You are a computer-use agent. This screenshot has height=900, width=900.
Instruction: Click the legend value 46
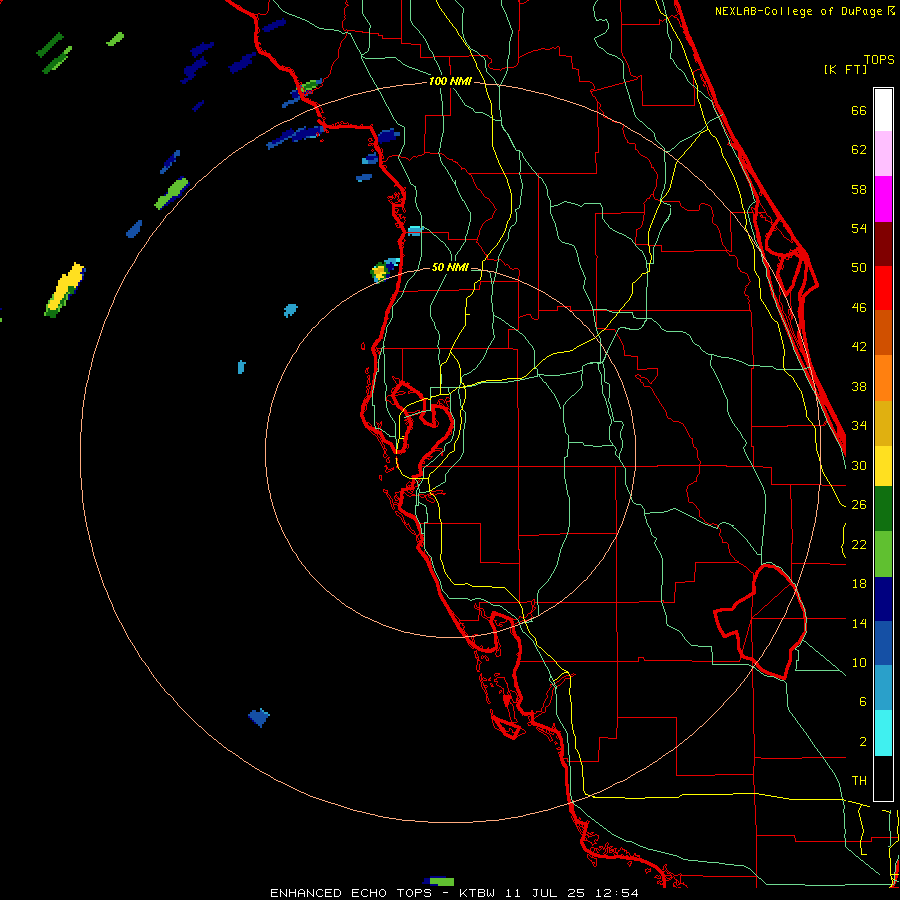point(859,308)
